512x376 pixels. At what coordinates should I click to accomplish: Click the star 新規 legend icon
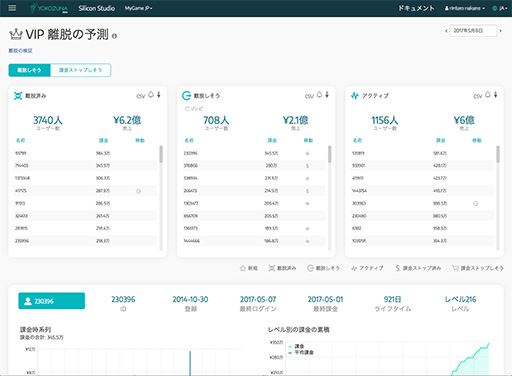tap(243, 268)
